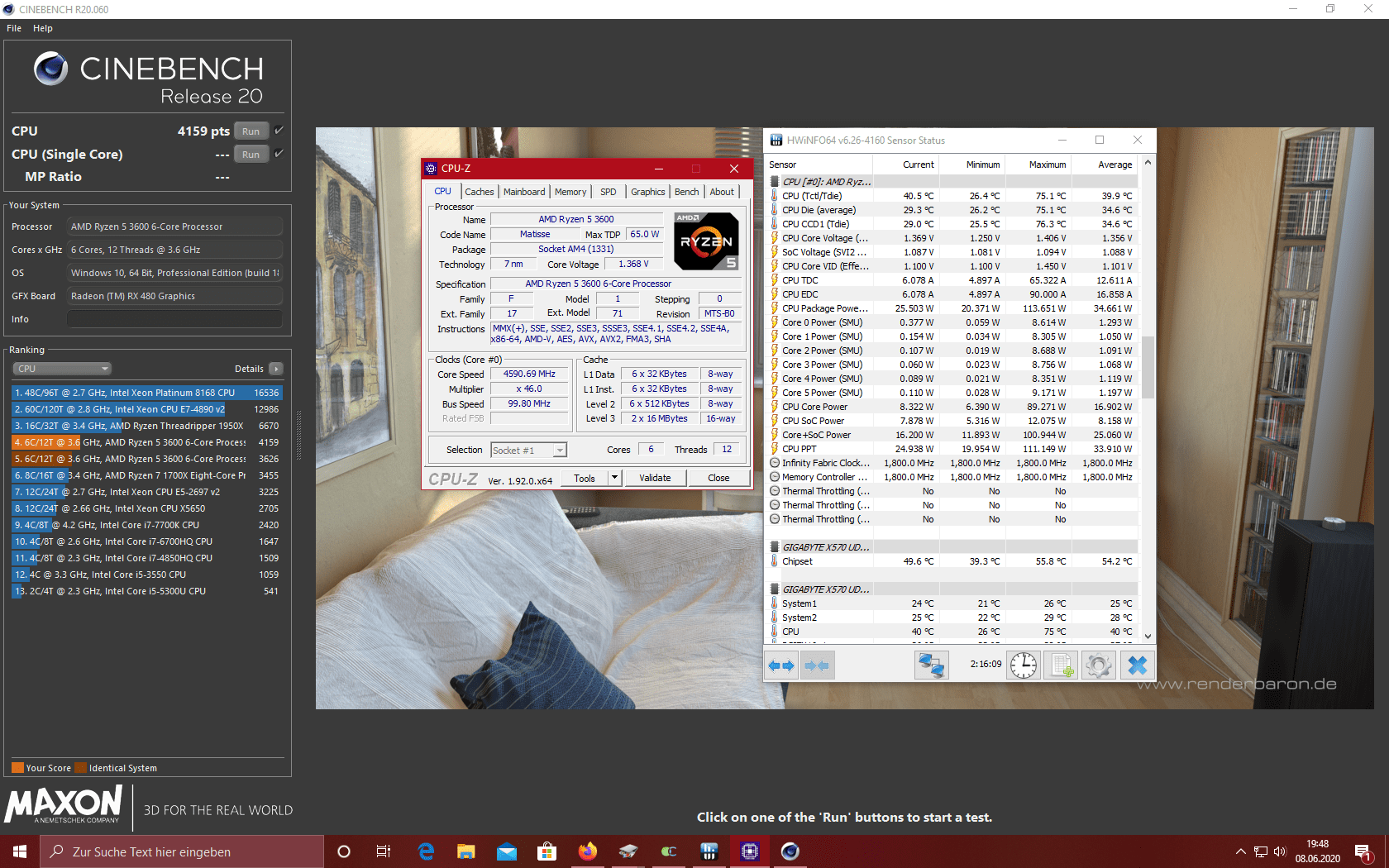This screenshot has width=1389, height=868.
Task: Open the Ranking CPU dropdown
Action: [x=62, y=369]
